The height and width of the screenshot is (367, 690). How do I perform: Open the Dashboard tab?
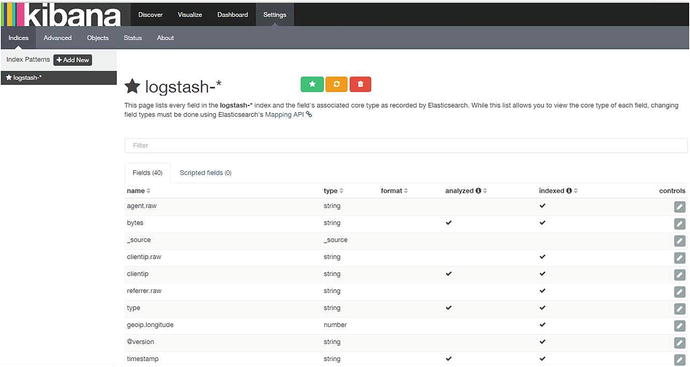[x=232, y=15]
